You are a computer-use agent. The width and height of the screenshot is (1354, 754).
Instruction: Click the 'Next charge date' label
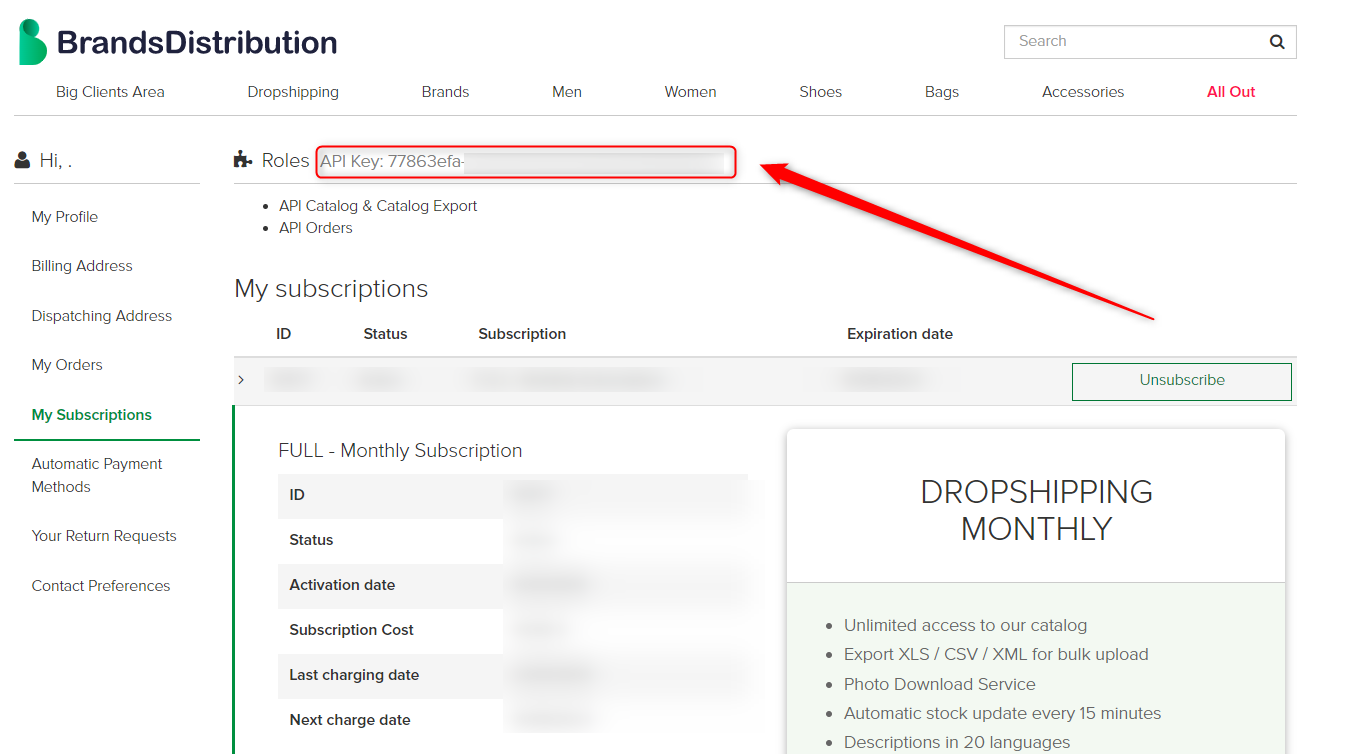tap(350, 720)
